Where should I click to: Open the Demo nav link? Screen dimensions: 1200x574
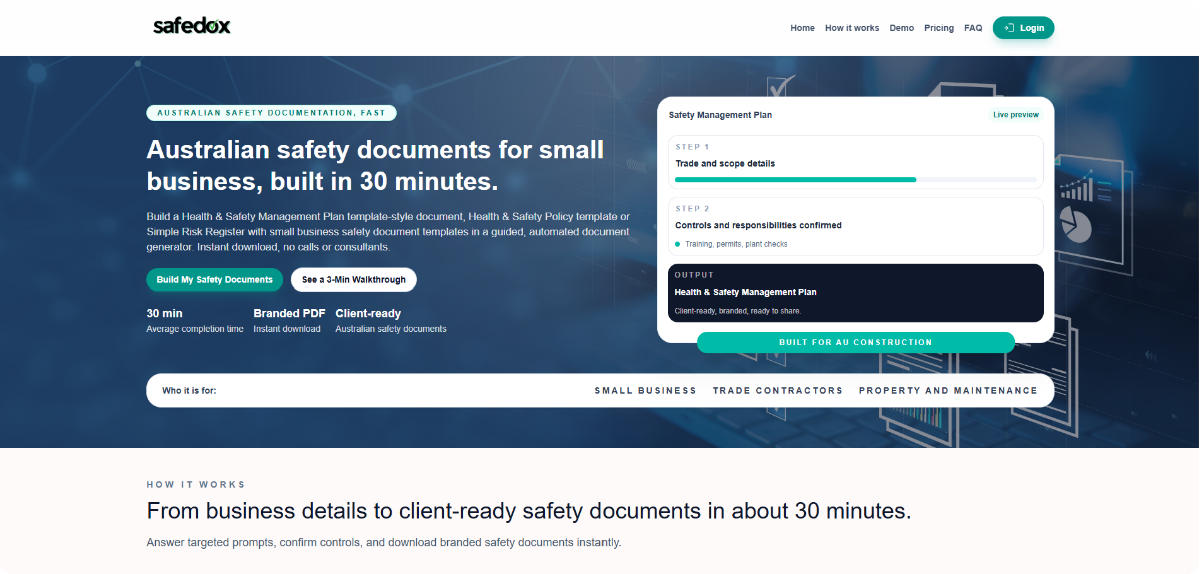pos(901,28)
